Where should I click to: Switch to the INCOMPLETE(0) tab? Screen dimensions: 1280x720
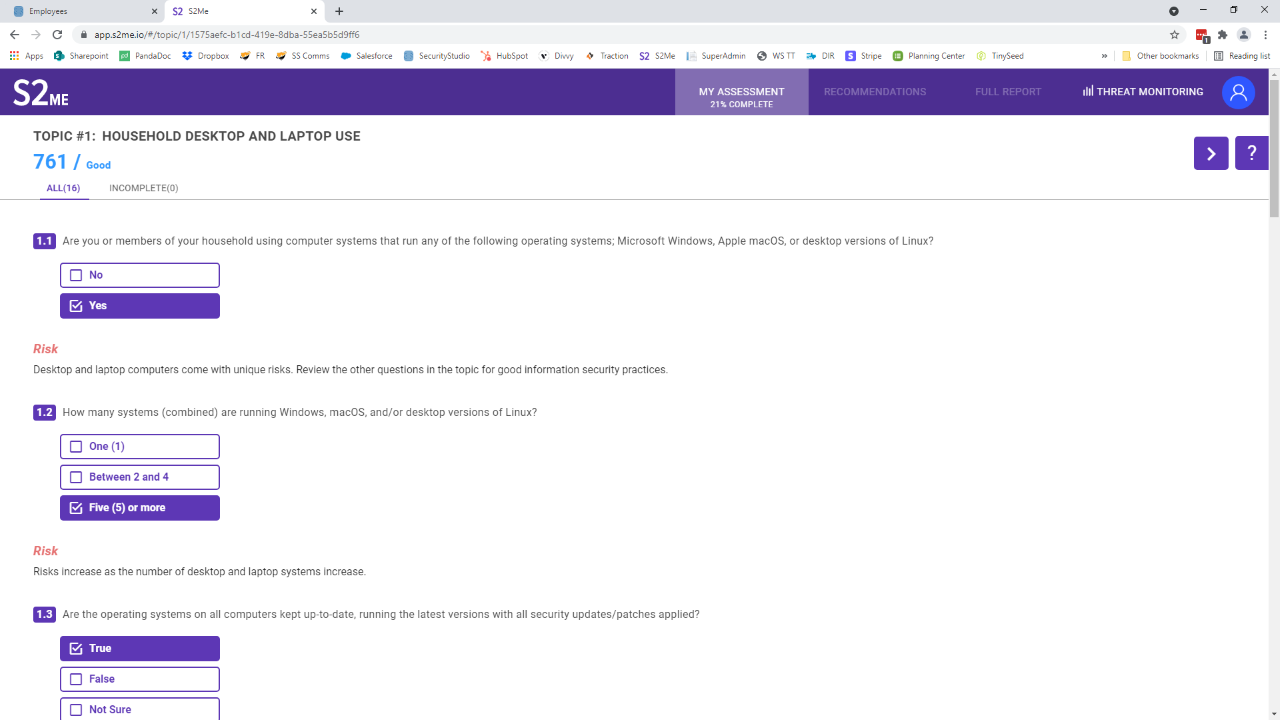tap(143, 187)
